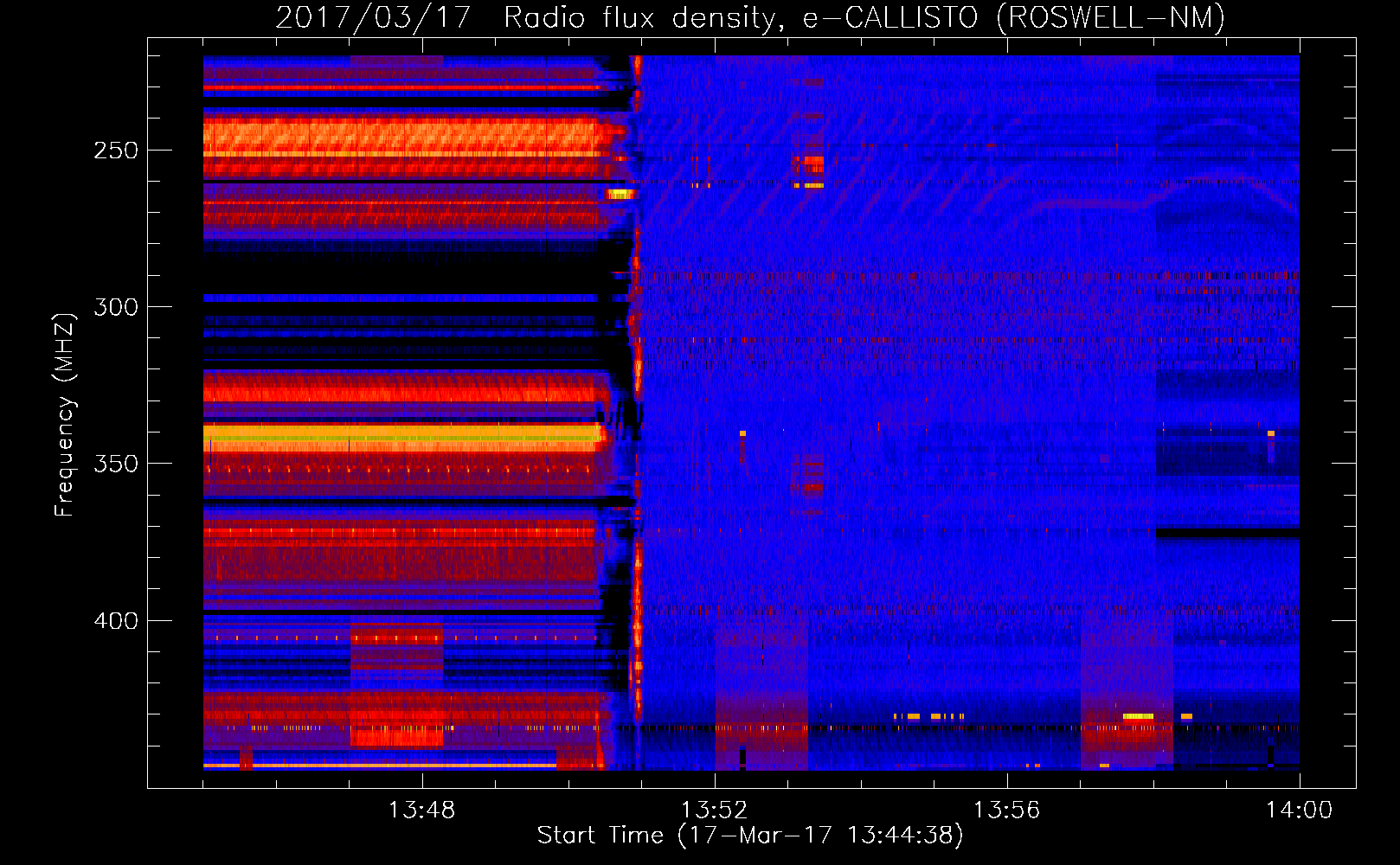The image size is (1400, 865).
Task: Select the 350 frequency axis label
Action: click(116, 464)
